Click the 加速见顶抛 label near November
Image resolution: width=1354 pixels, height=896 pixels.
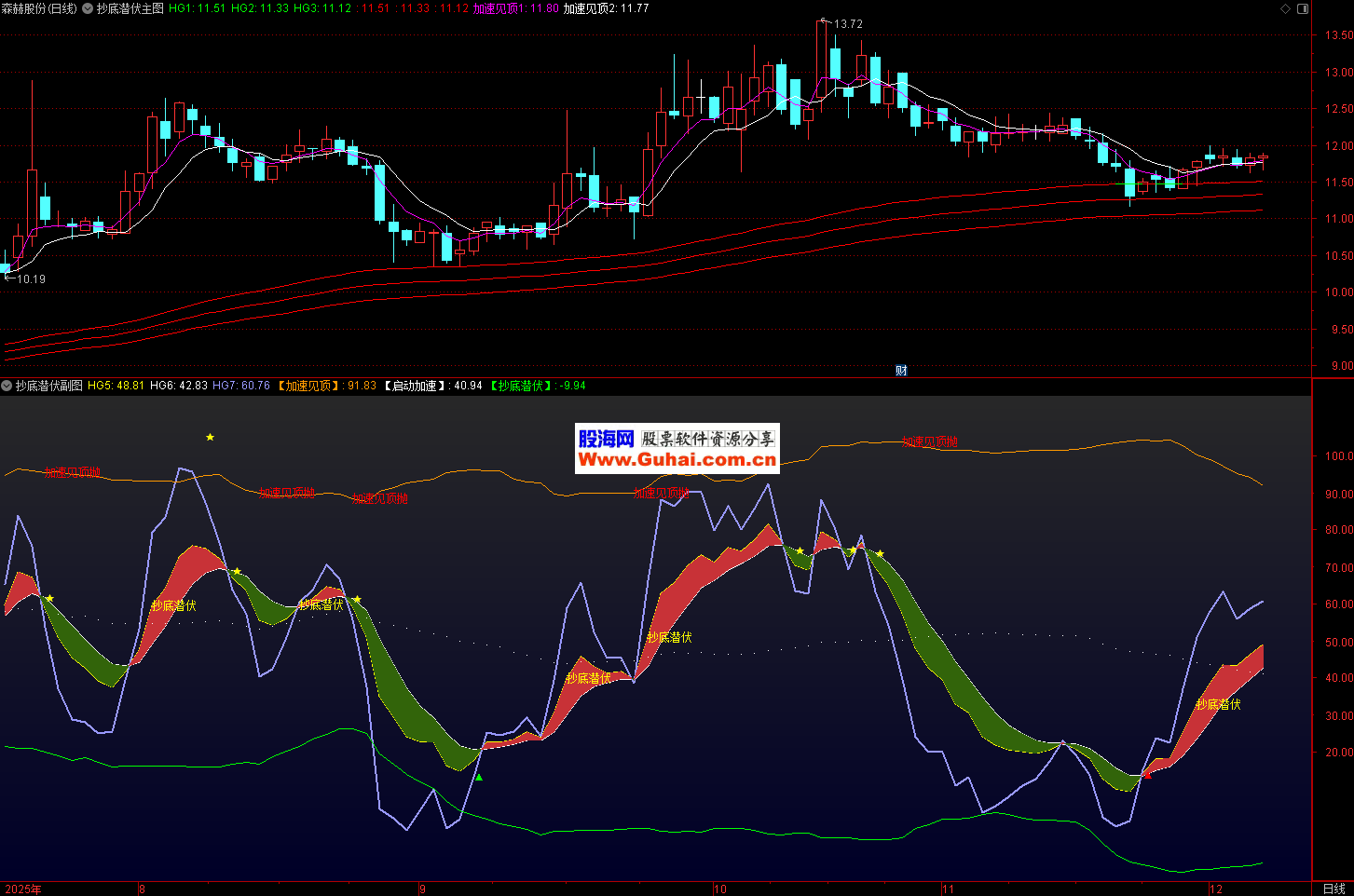pos(929,441)
